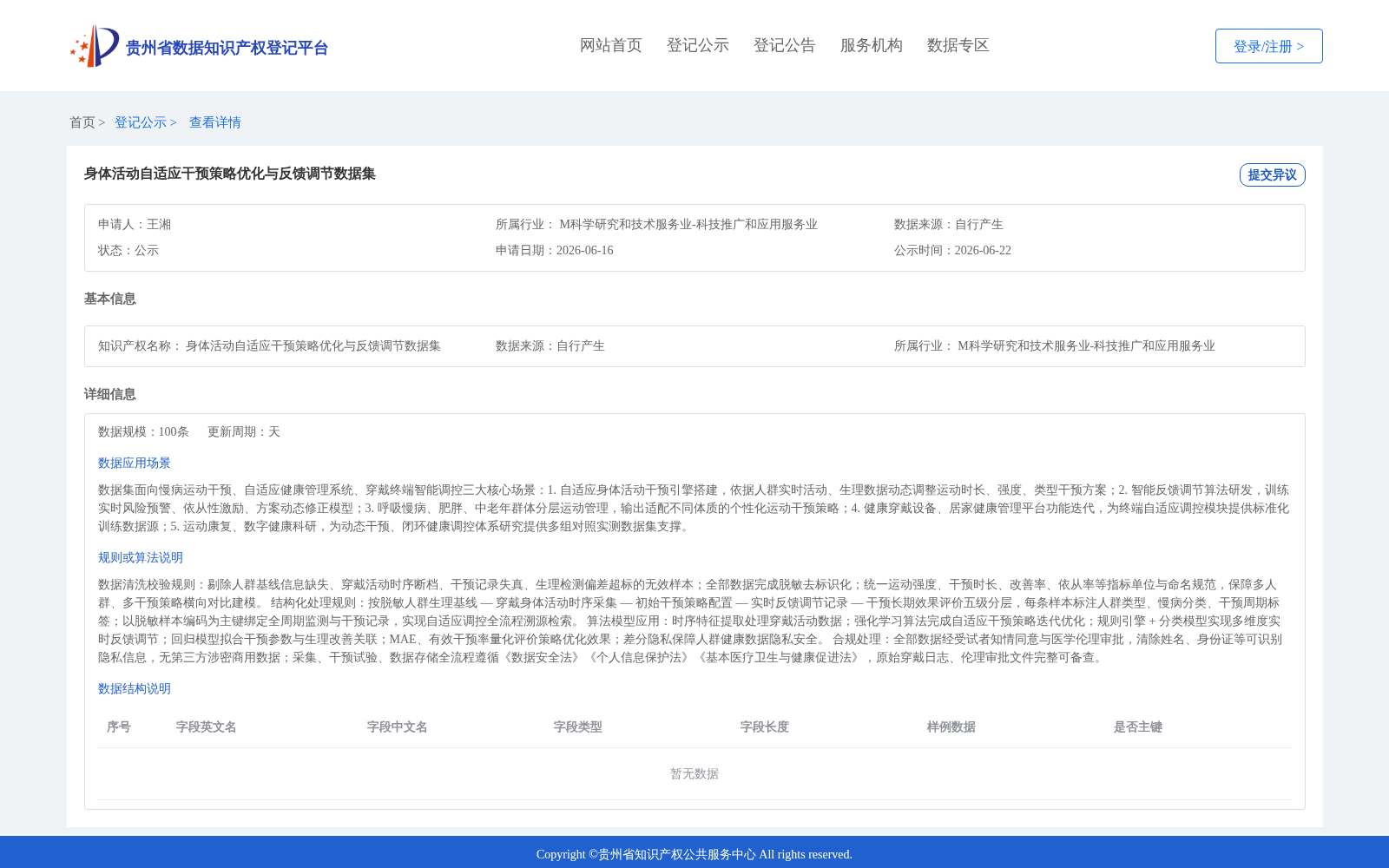This screenshot has width=1389, height=868.
Task: Open 登记公告 in the top navigation
Action: coord(785,45)
